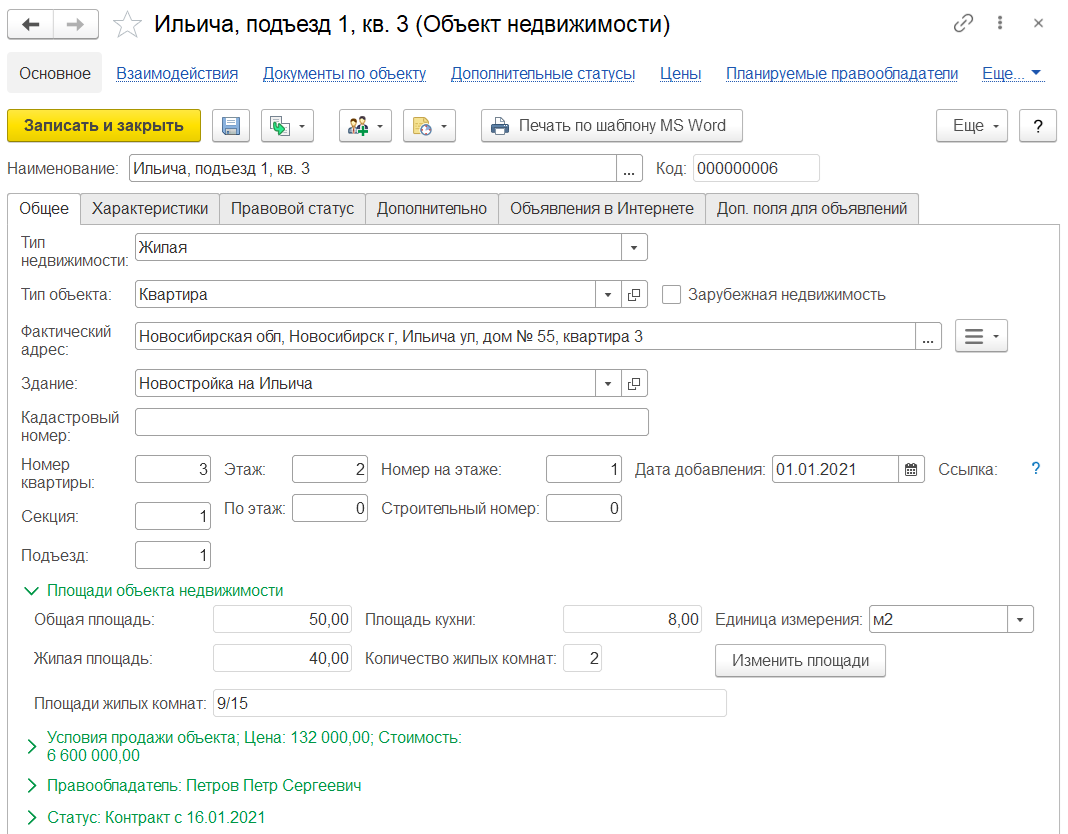Open Еще... navigation links dropdown
Viewport: 1068px width, 834px height.
(1011, 74)
